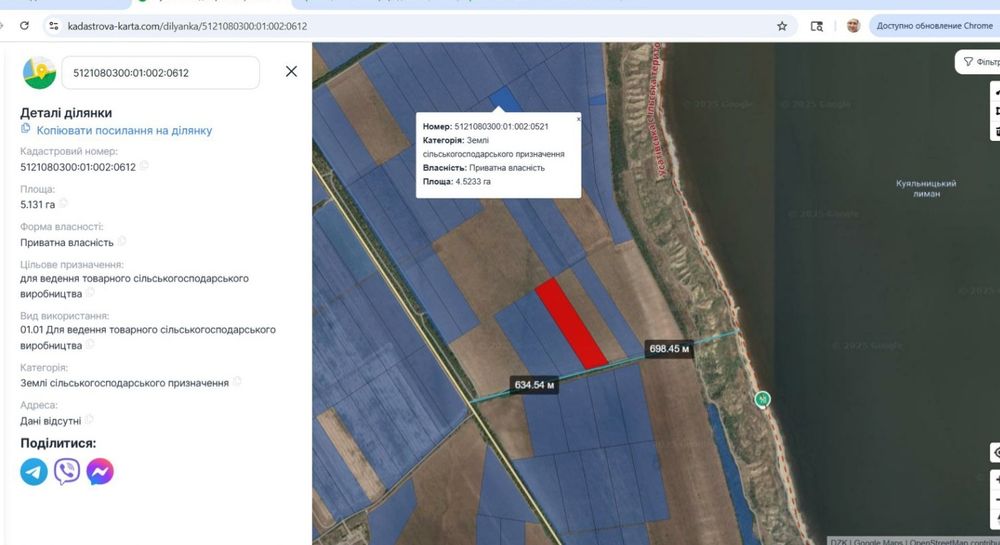
Task: Click the 'Деталі ділянки' heading
Action: (x=66, y=113)
